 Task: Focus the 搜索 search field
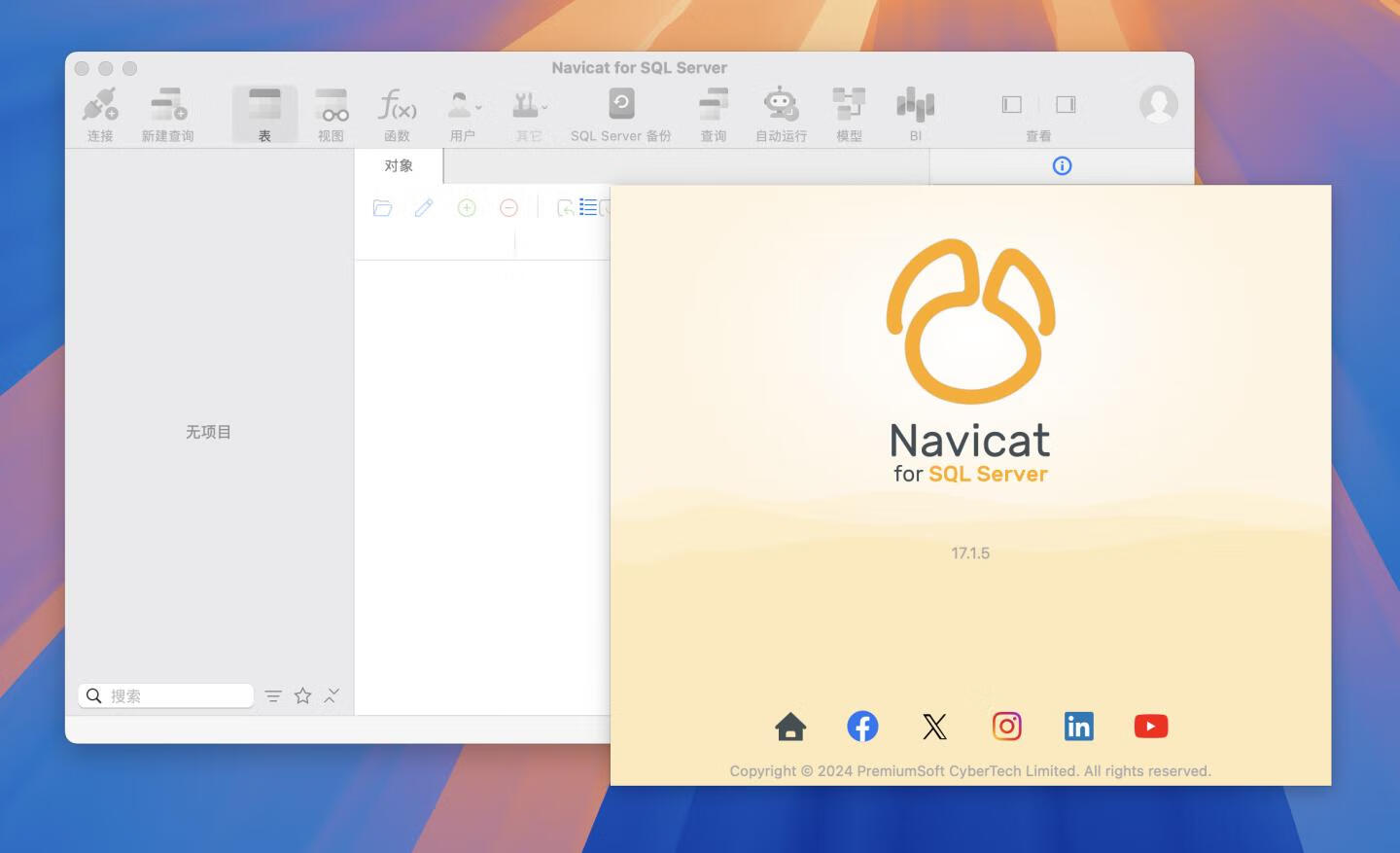pos(166,695)
